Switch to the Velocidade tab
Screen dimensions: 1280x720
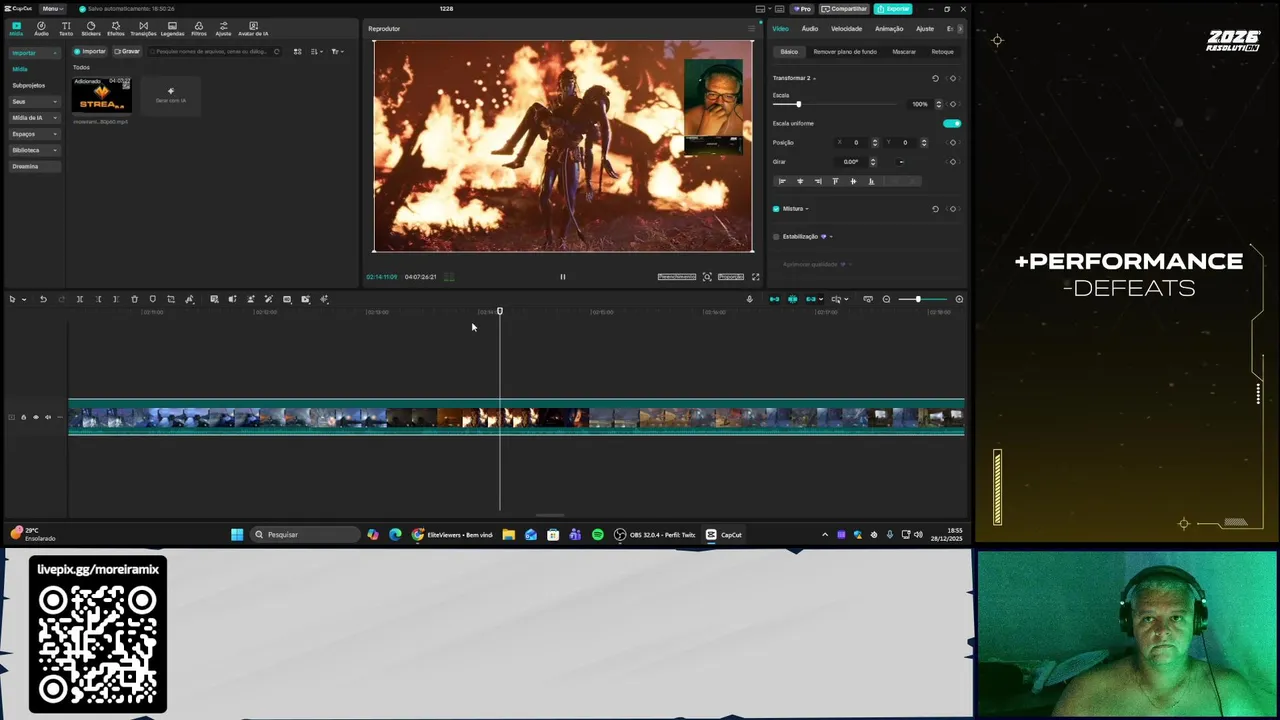(x=846, y=29)
